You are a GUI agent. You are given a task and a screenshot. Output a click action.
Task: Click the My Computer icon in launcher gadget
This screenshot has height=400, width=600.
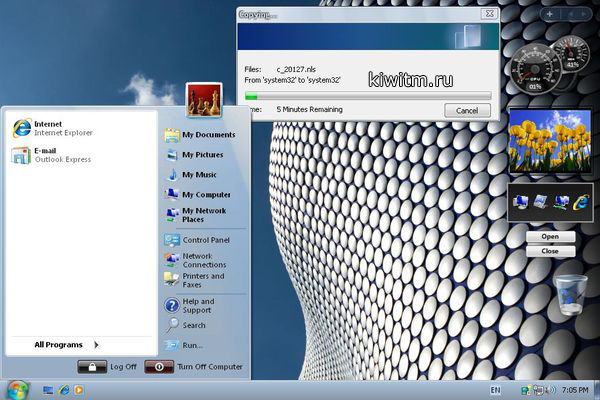[x=520, y=202]
